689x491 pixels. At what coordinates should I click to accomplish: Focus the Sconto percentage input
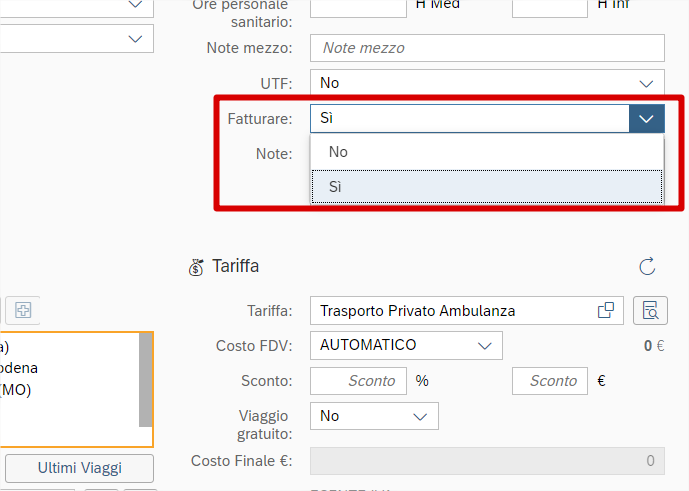[359, 381]
